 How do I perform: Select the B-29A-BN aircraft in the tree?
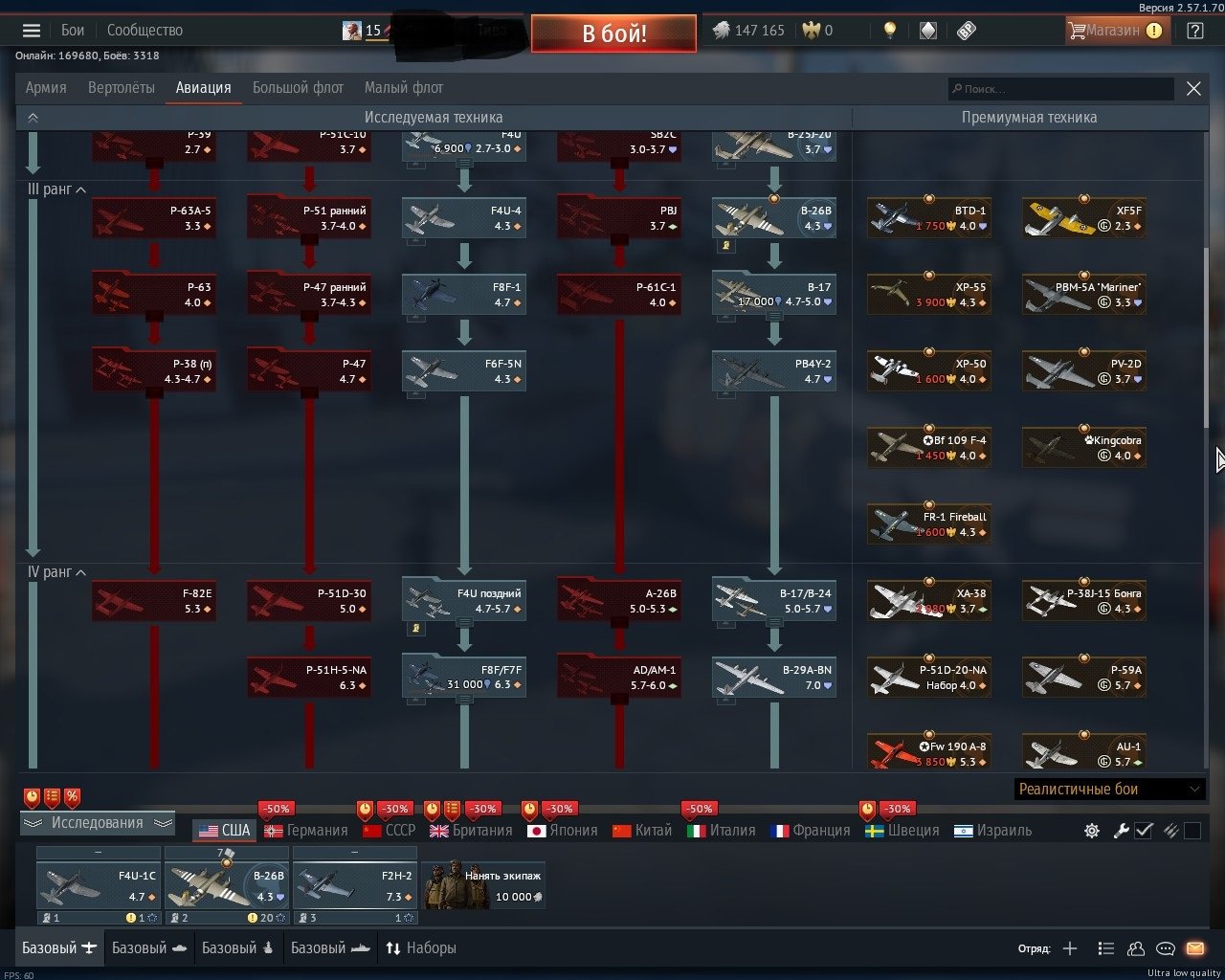pyautogui.click(x=774, y=678)
